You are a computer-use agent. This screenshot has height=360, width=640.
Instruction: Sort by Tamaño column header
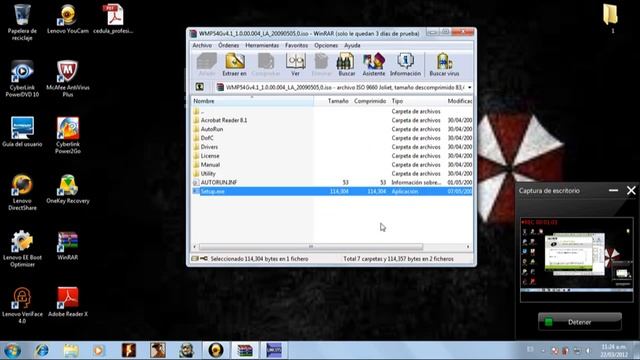point(332,101)
